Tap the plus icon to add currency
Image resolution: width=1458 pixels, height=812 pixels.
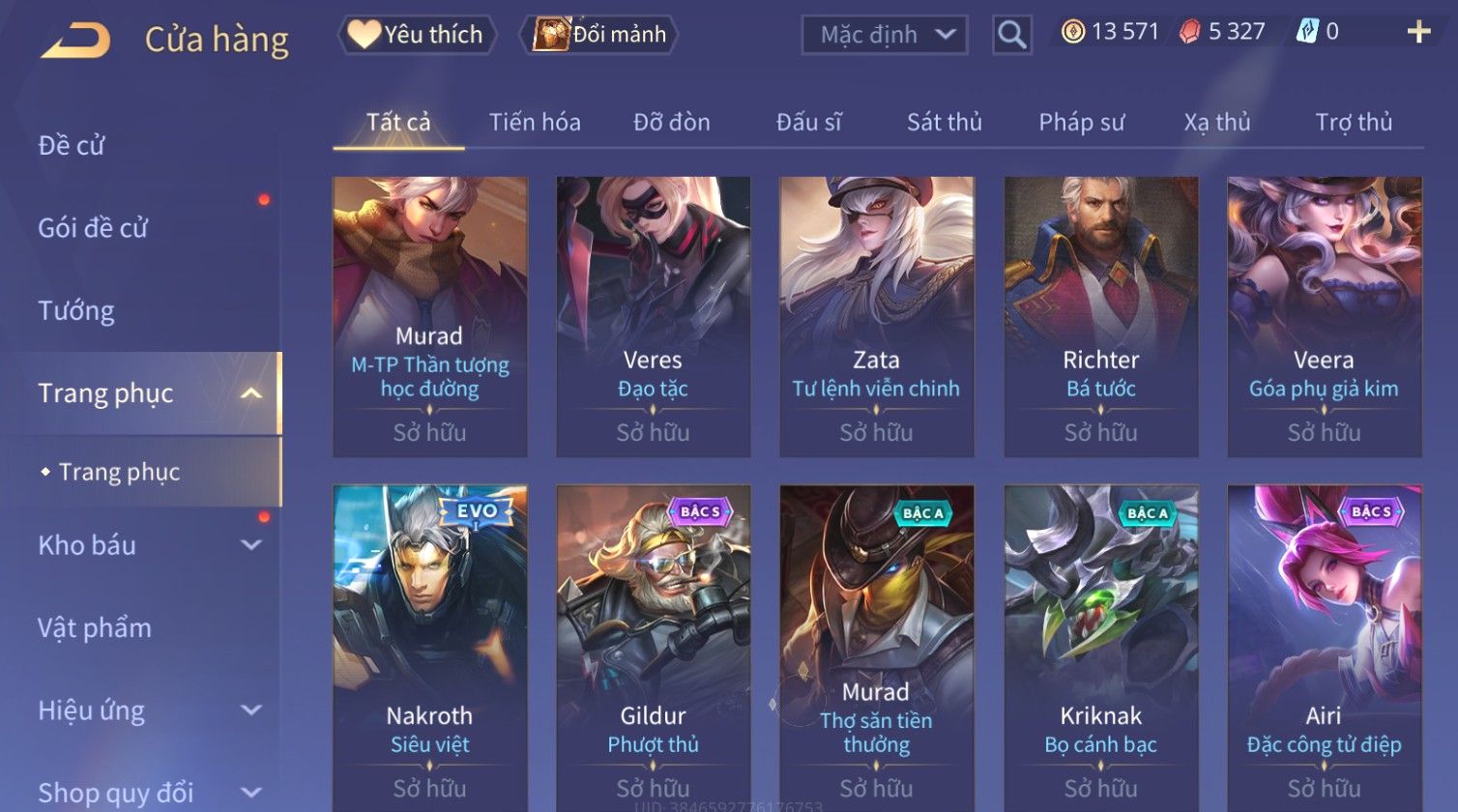pyautogui.click(x=1418, y=33)
